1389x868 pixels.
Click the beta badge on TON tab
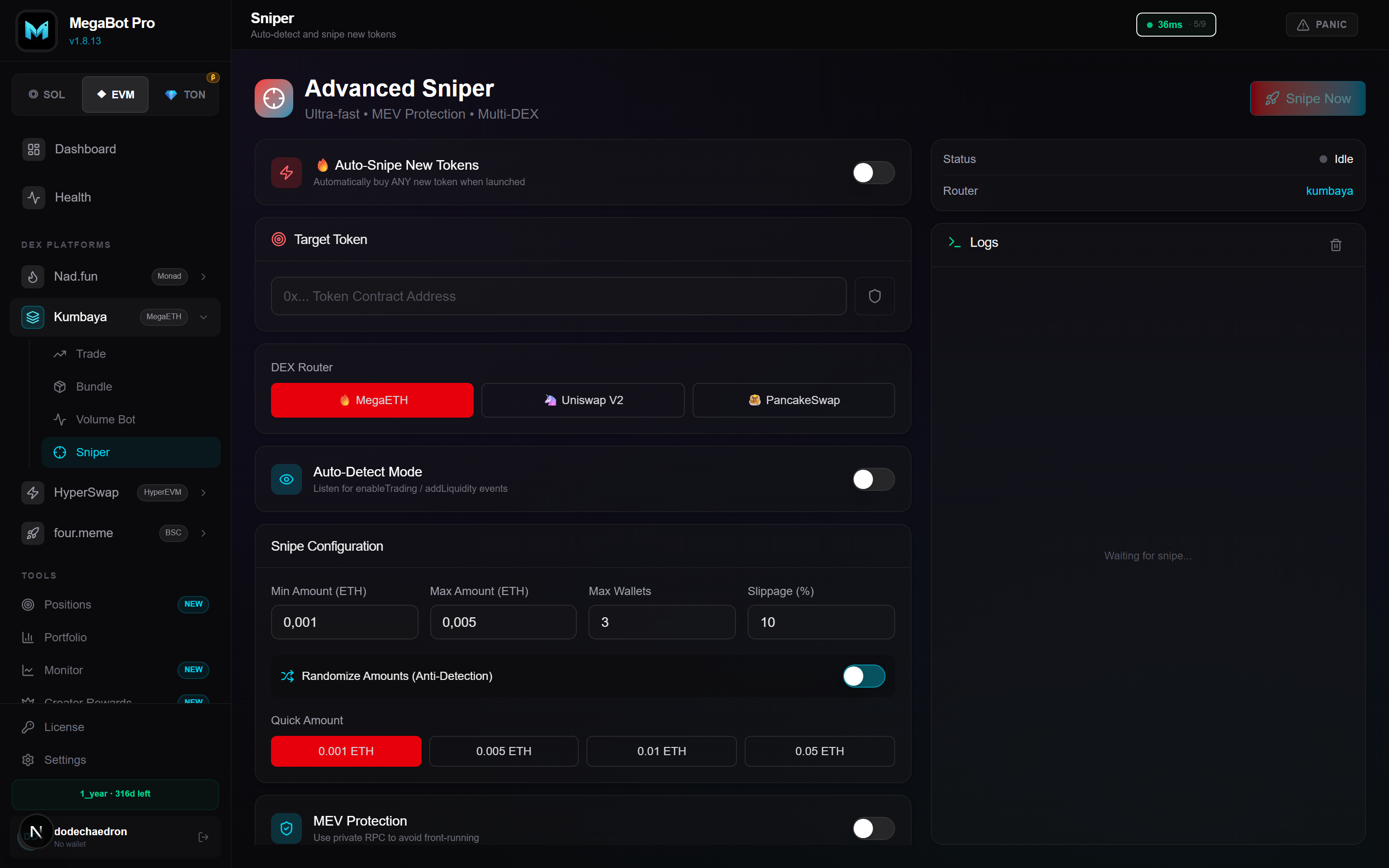pyautogui.click(x=213, y=78)
